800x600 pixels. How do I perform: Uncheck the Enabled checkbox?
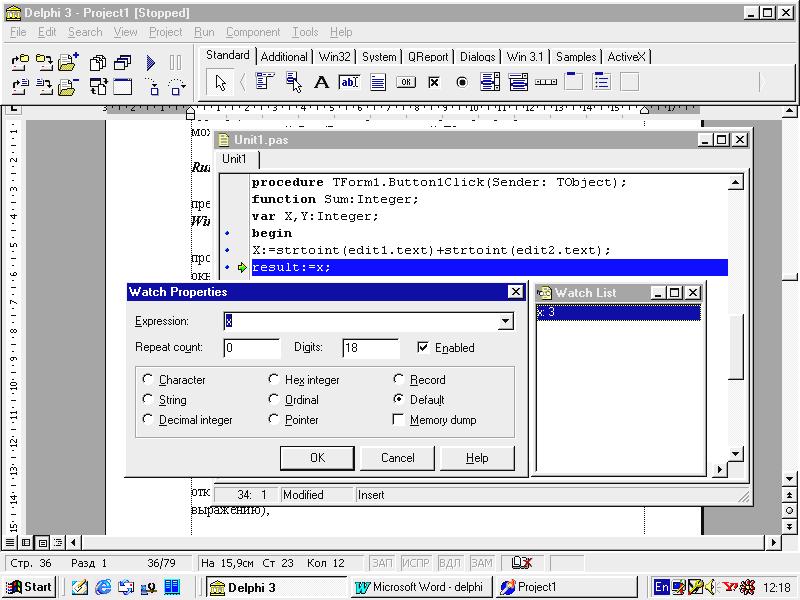click(x=422, y=347)
